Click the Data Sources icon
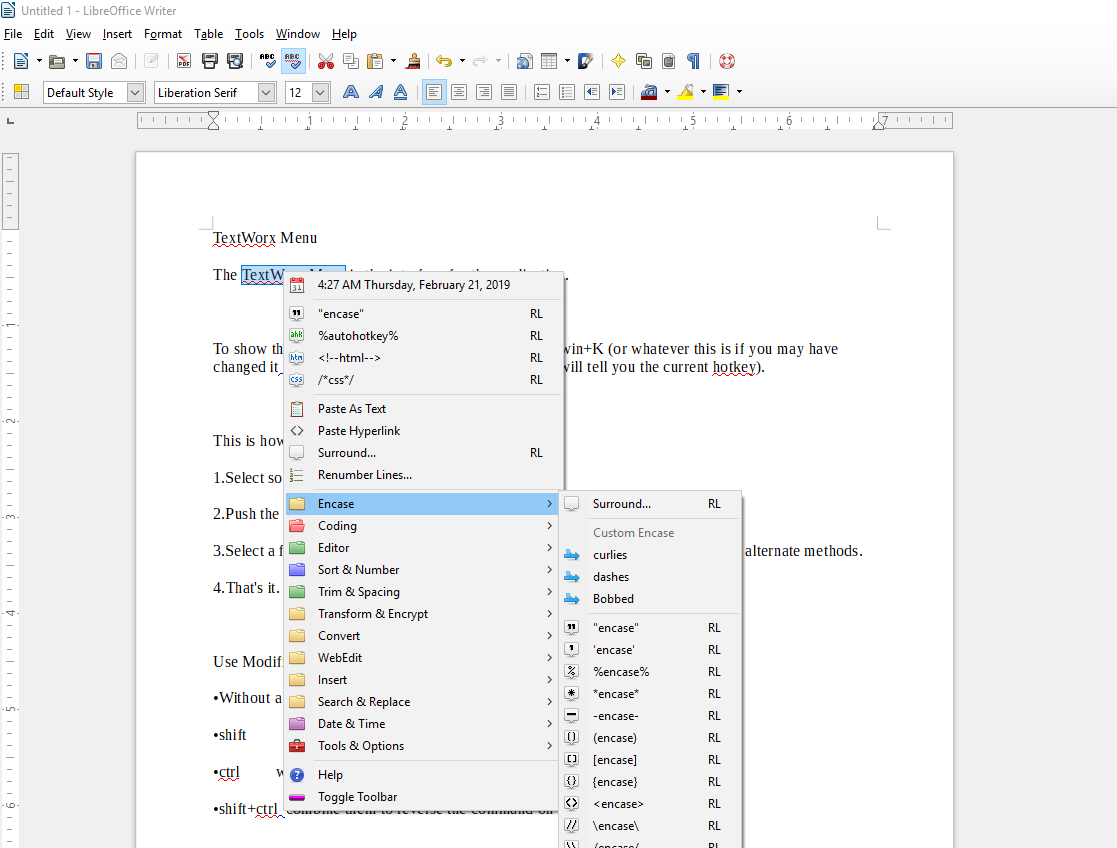This screenshot has width=1117, height=848. 668,61
